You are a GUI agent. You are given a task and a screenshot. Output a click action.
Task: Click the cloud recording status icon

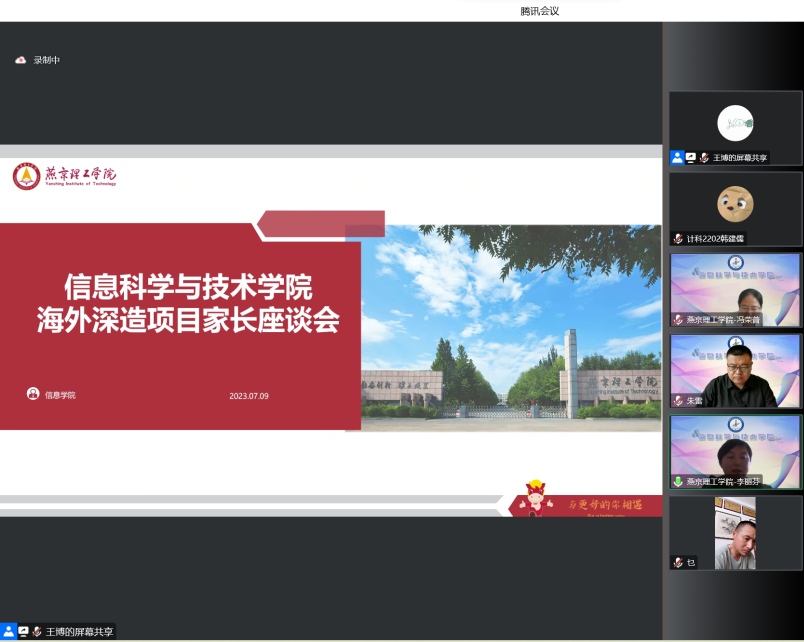(20, 60)
